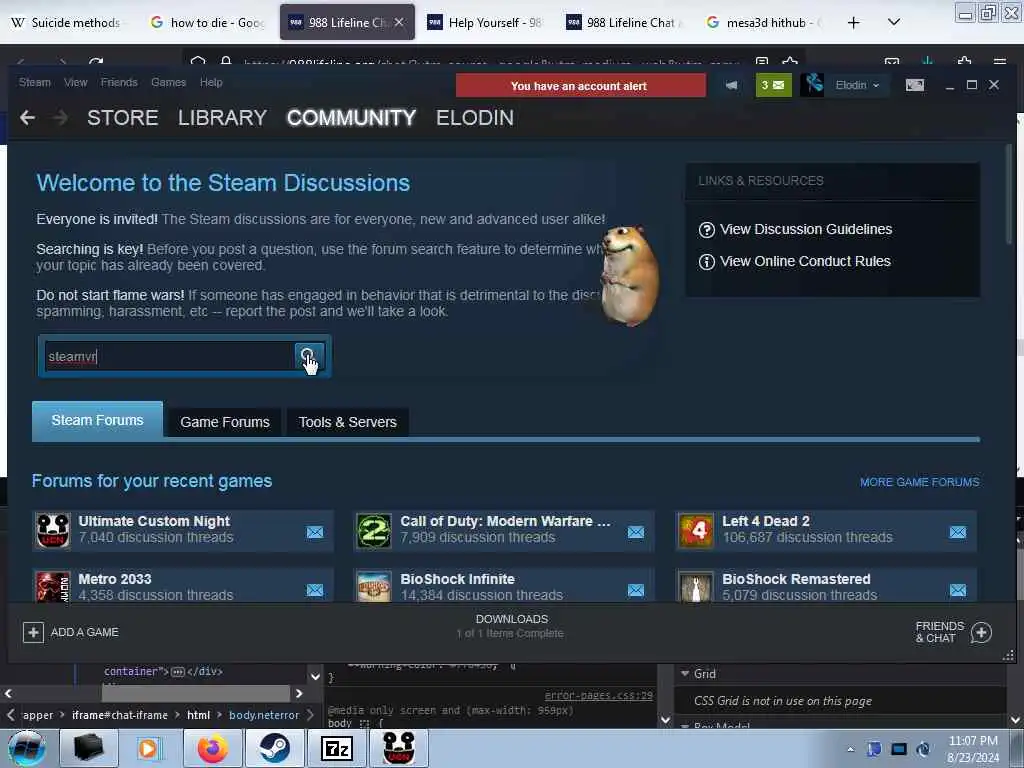Switch to the Tools & Servers tab
Viewport: 1024px width, 768px height.
click(347, 423)
